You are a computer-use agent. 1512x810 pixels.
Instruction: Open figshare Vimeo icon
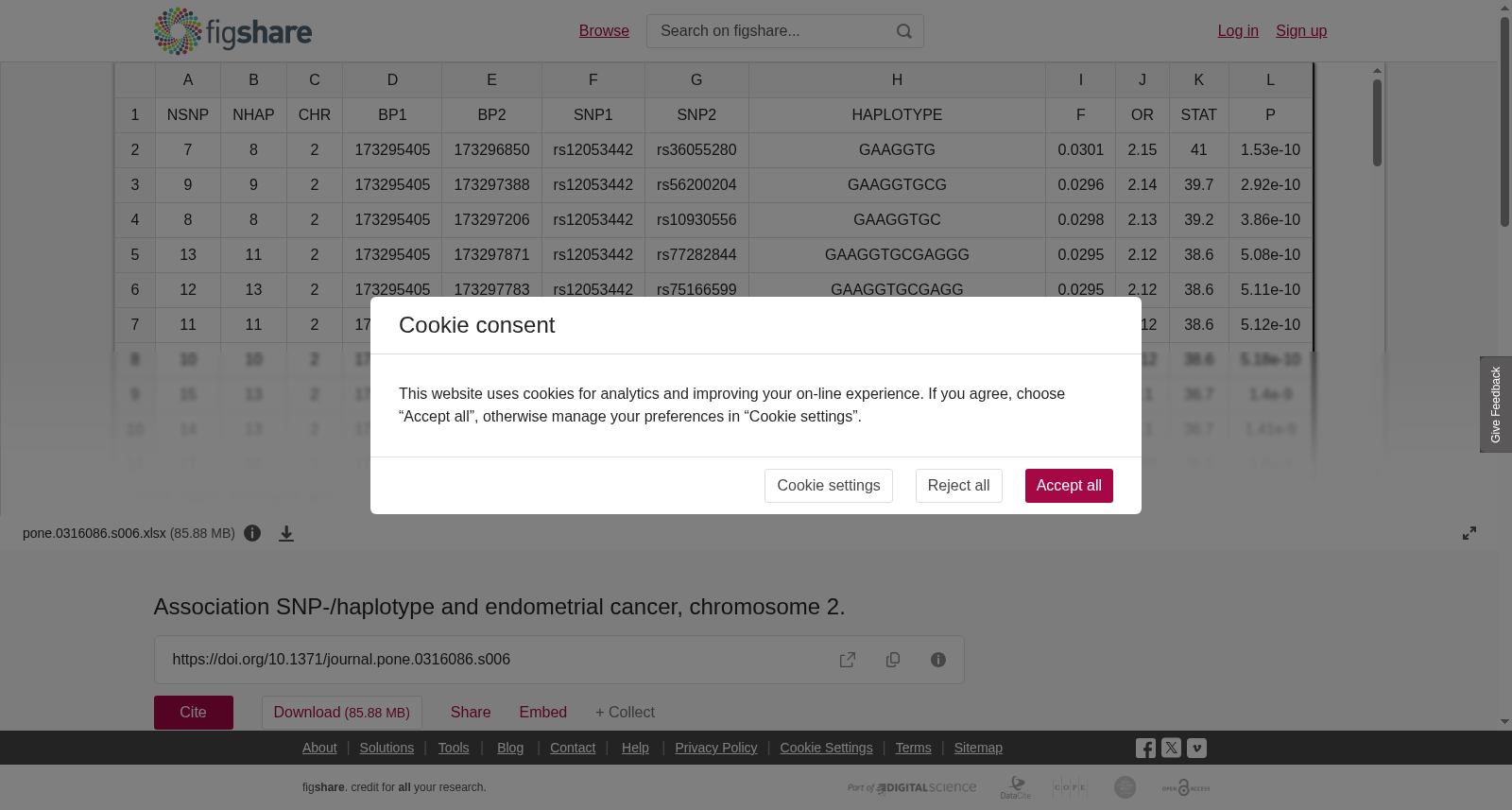coord(1196,748)
